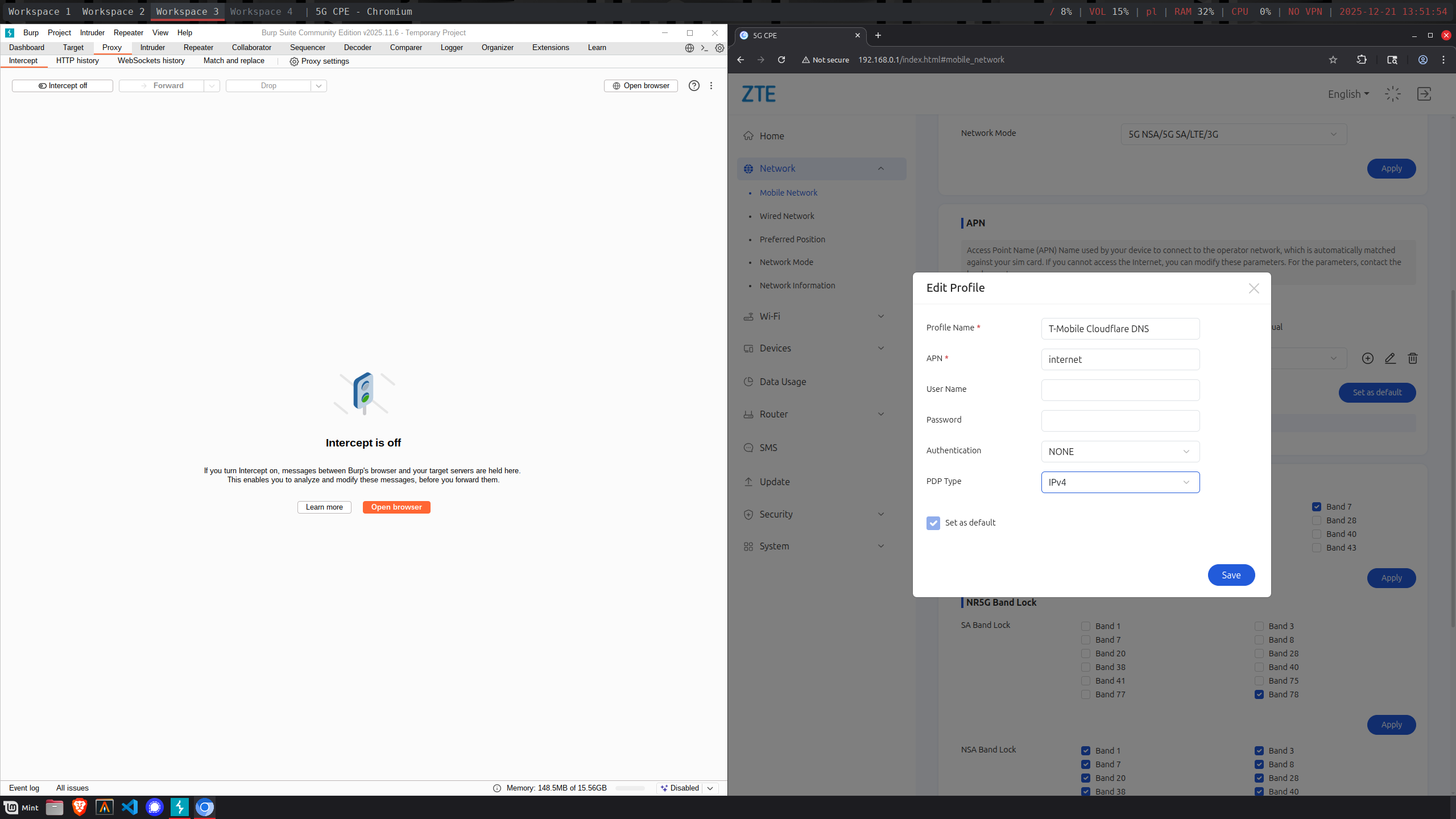This screenshot has height=819, width=1456.
Task: Click the Save button in Edit Profile
Action: (x=1231, y=575)
